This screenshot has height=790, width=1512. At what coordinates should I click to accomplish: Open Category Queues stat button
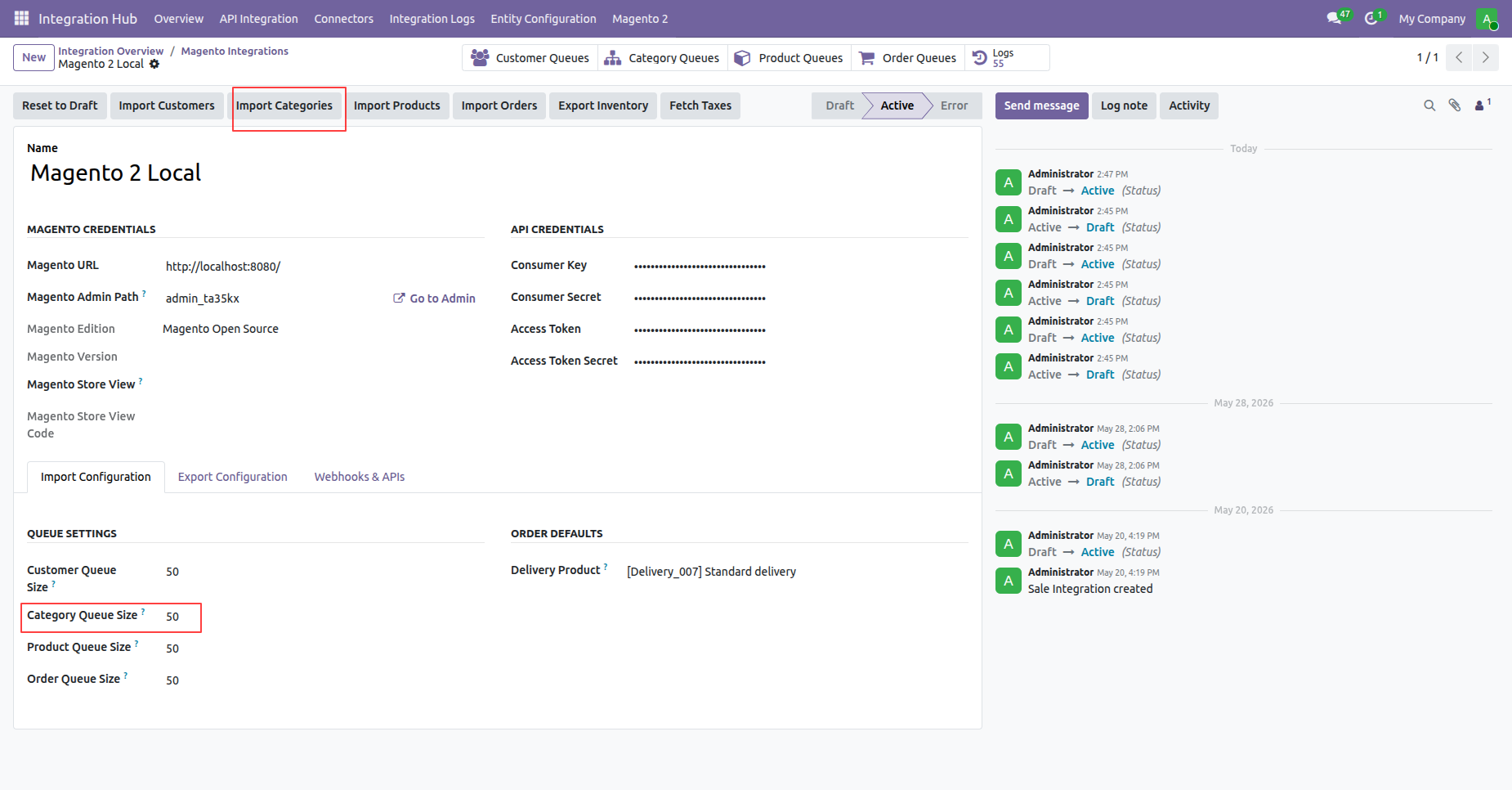pyautogui.click(x=662, y=58)
